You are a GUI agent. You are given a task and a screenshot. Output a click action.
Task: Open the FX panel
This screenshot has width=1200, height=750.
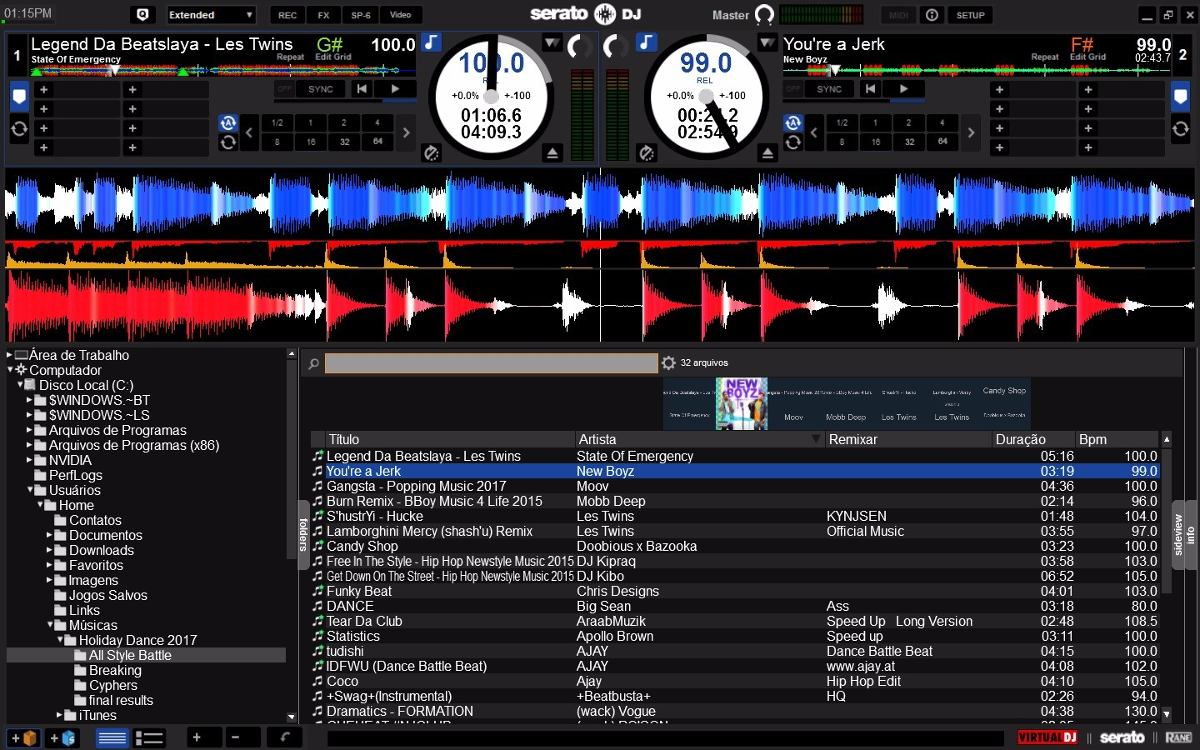(x=323, y=15)
